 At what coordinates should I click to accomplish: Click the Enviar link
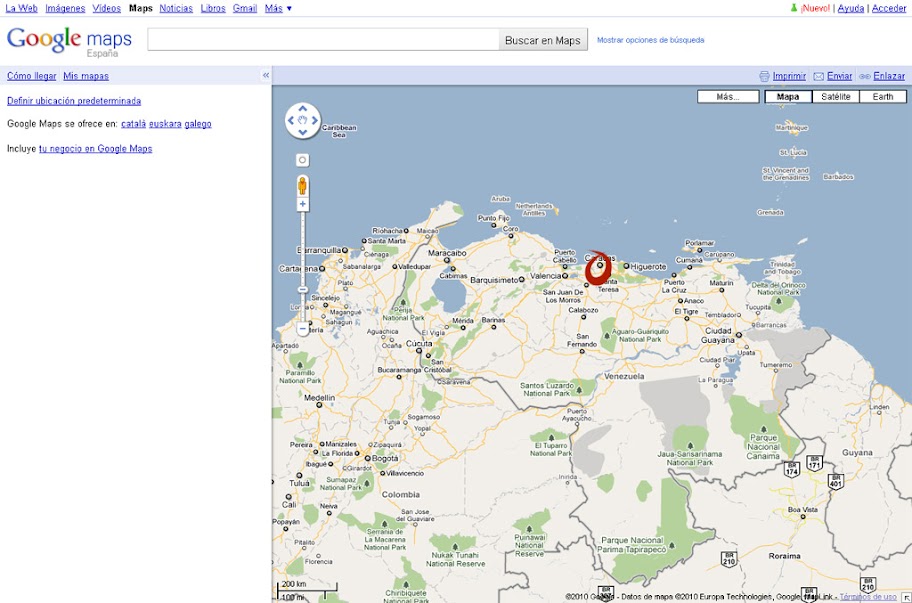tap(839, 76)
